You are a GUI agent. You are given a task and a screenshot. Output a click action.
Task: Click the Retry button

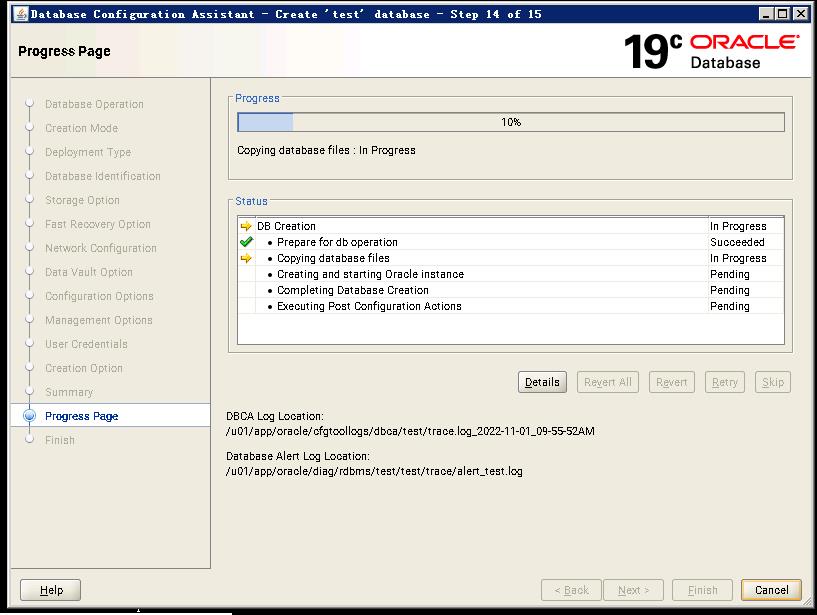tap(725, 382)
